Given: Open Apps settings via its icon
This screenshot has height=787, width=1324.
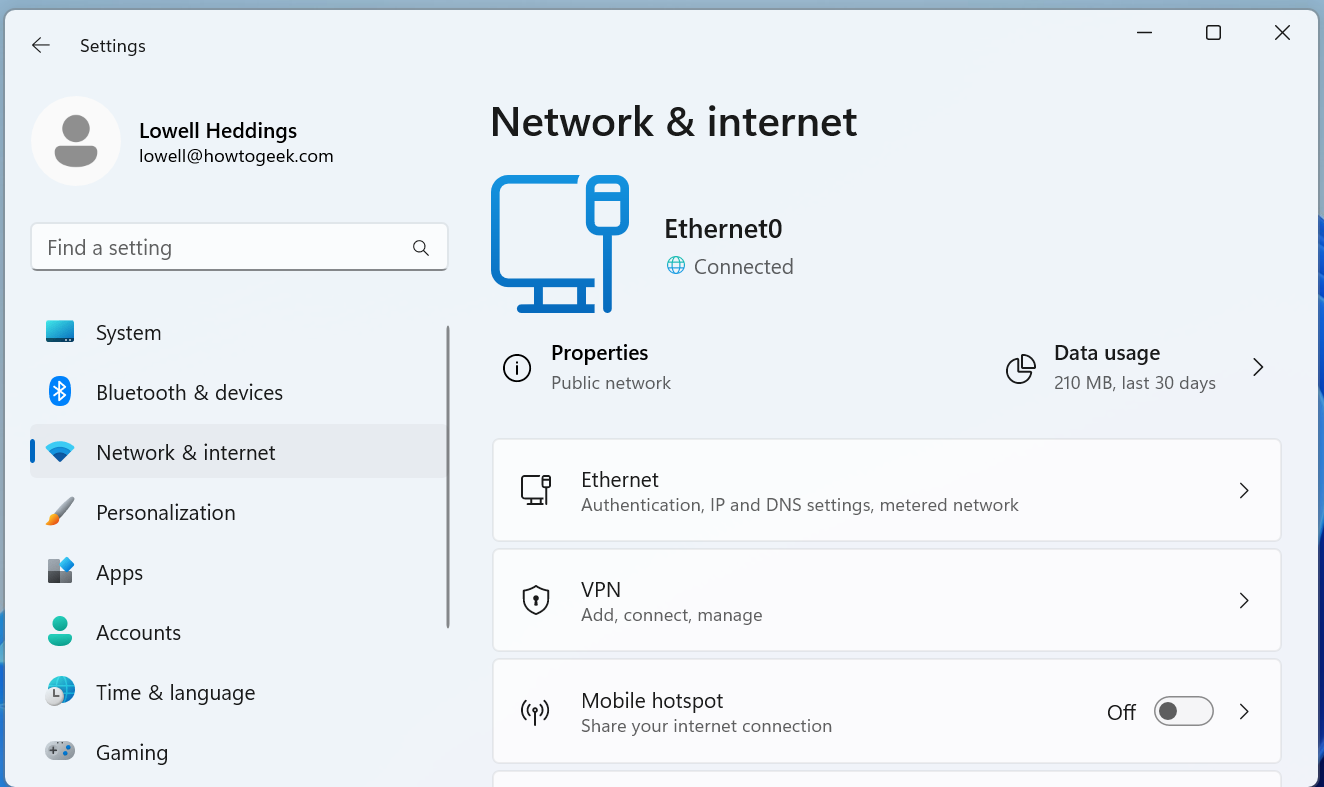Looking at the screenshot, I should (x=60, y=572).
